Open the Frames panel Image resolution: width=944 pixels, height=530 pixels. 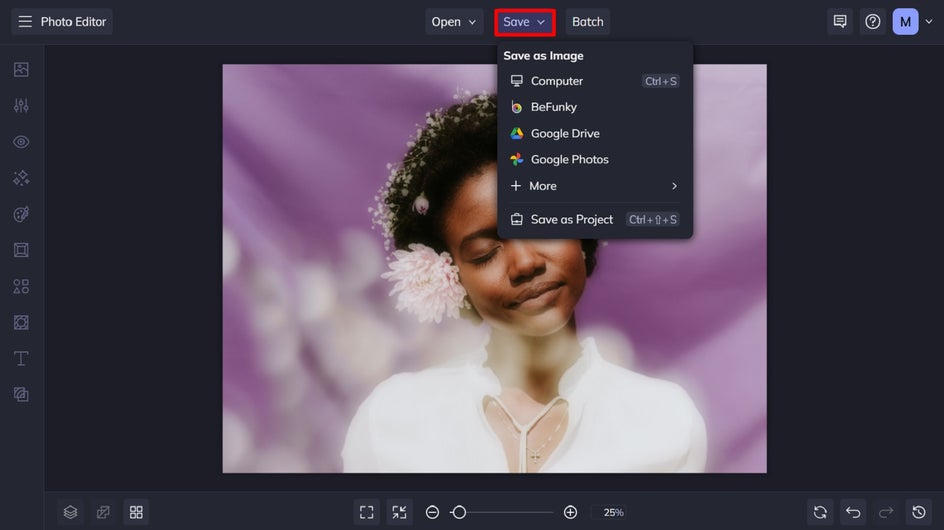coord(21,250)
